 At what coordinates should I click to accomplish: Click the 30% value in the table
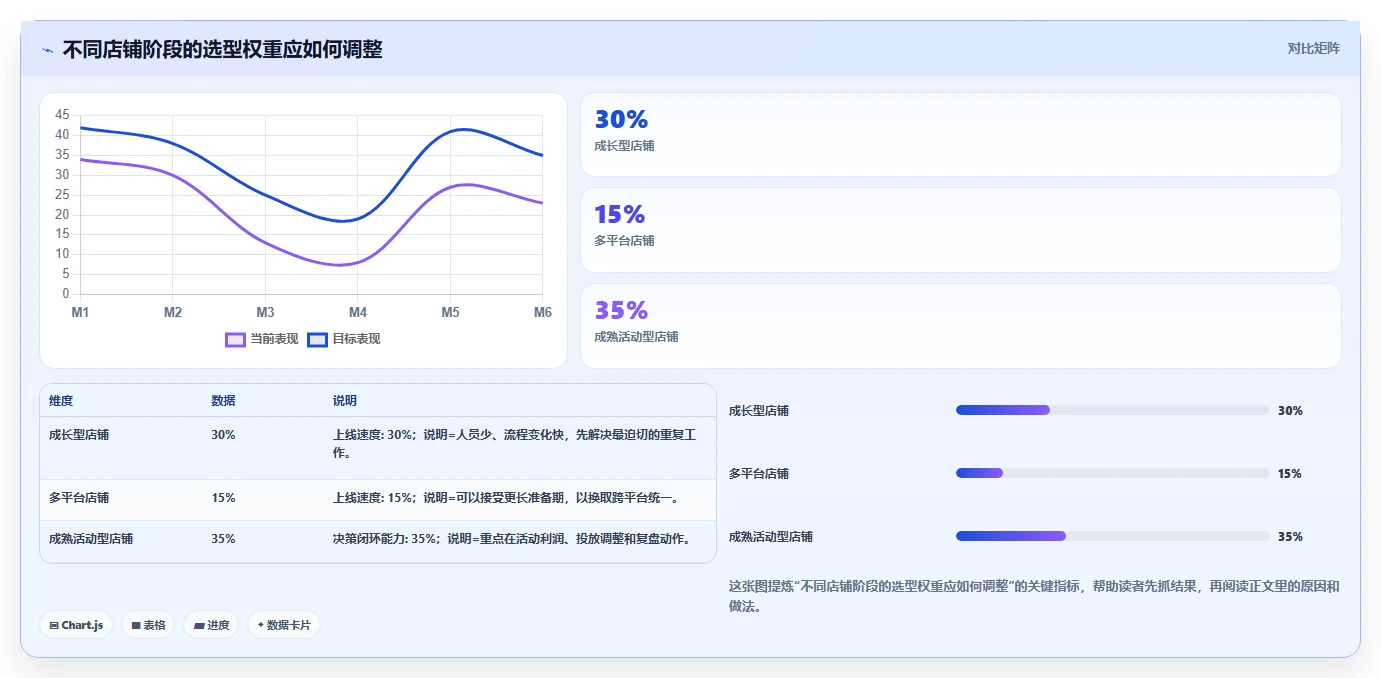(x=223, y=435)
